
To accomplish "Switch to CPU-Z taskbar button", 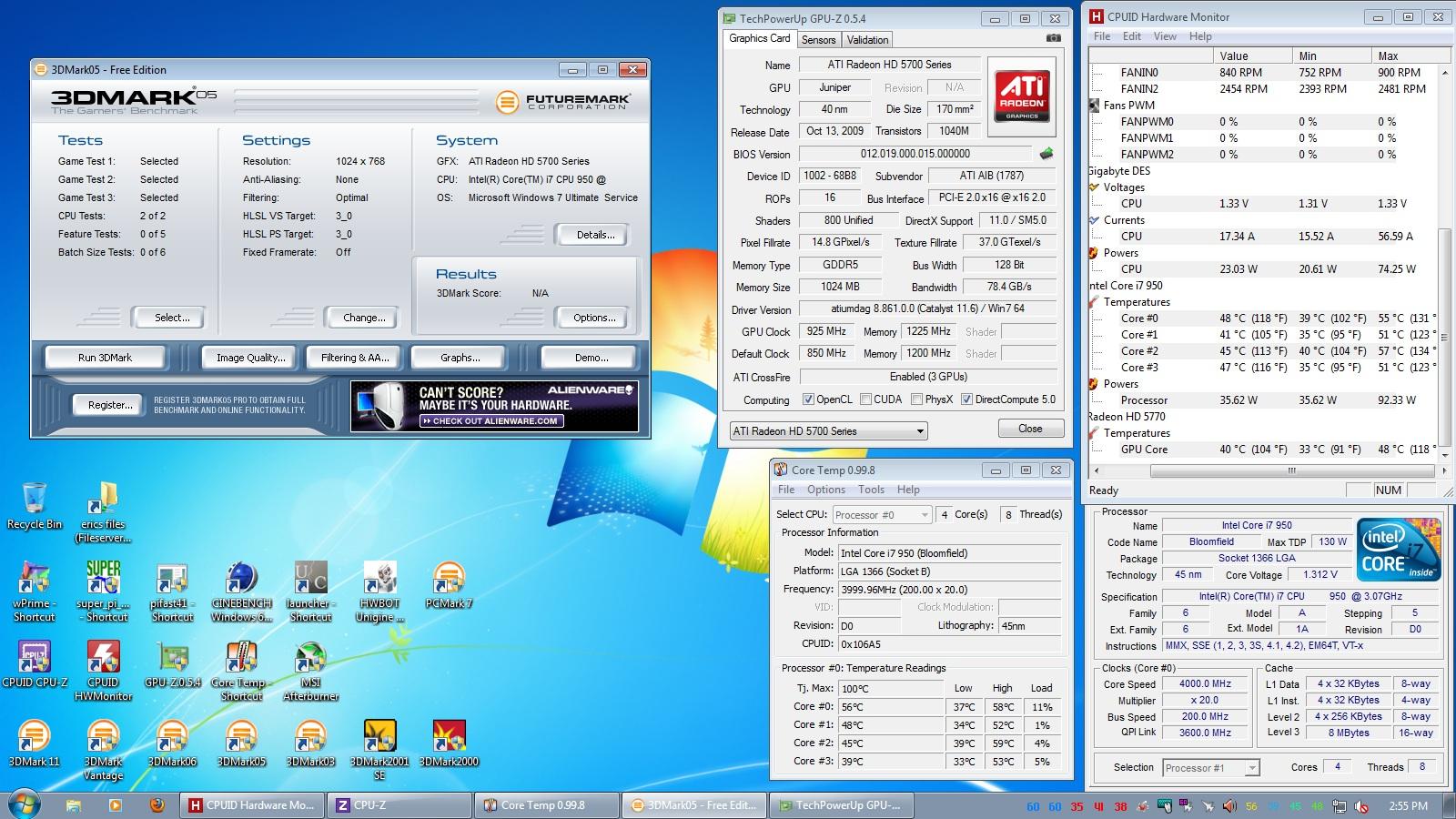I will click(x=399, y=805).
